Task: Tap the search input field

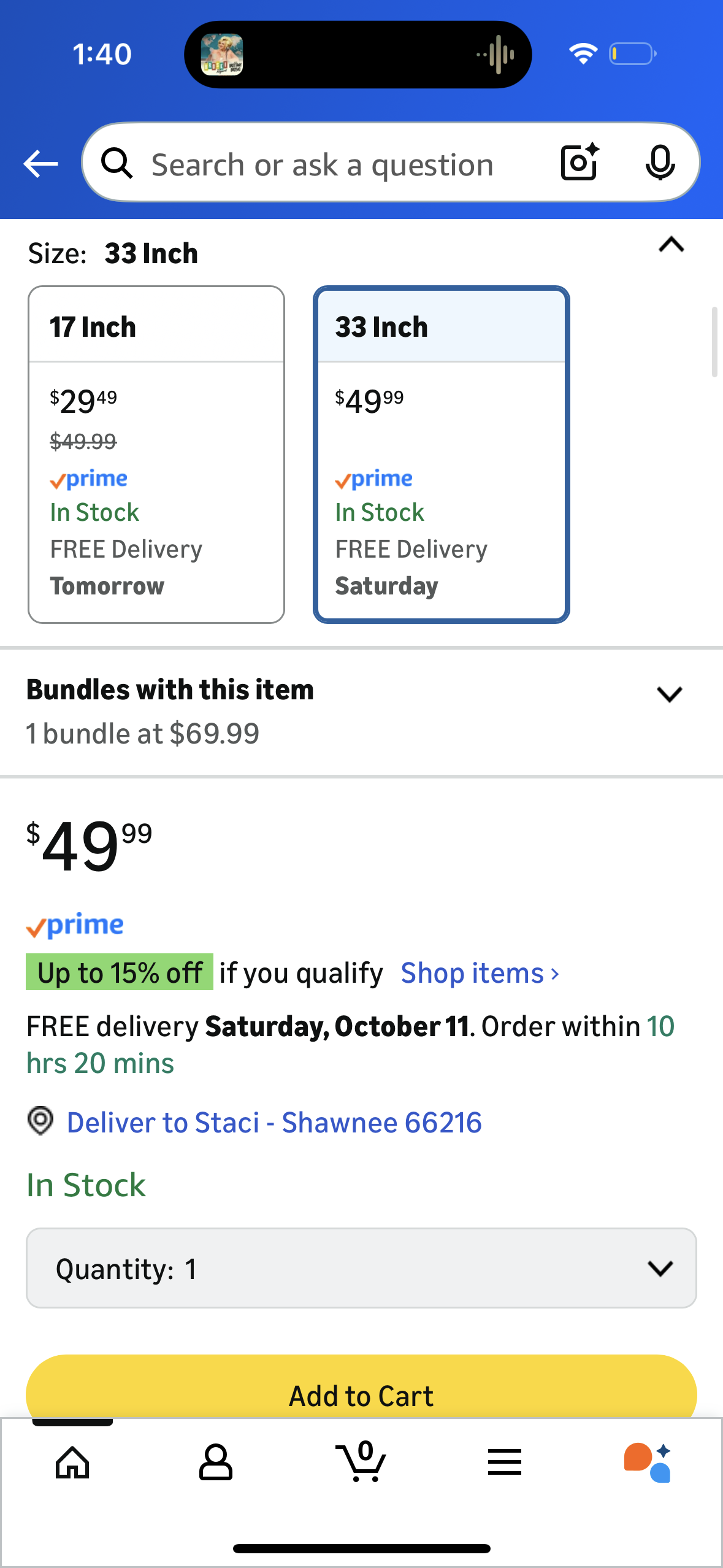Action: pos(322,164)
